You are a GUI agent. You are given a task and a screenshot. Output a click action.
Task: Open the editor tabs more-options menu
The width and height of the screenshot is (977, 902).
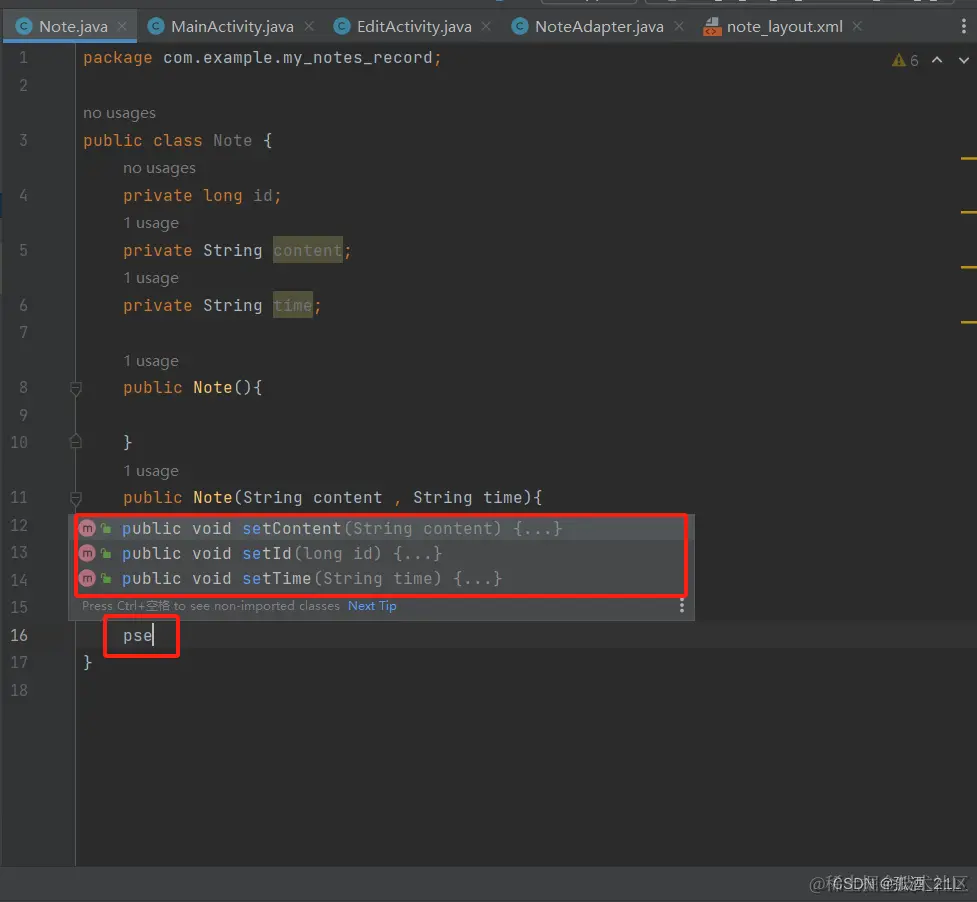(x=963, y=26)
